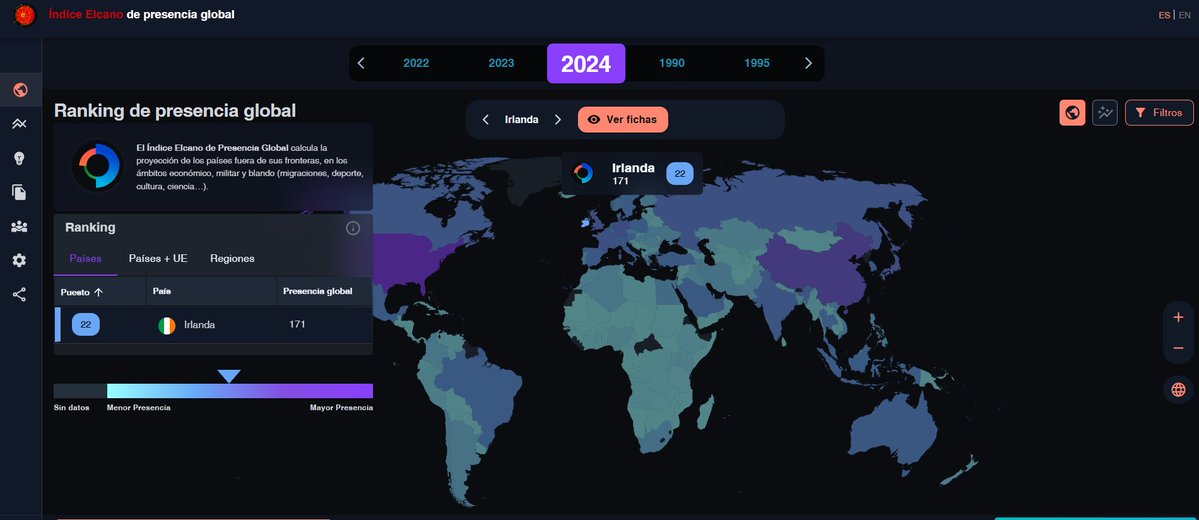Open the trends chart sidebar icon
The width and height of the screenshot is (1199, 520).
click(19, 124)
